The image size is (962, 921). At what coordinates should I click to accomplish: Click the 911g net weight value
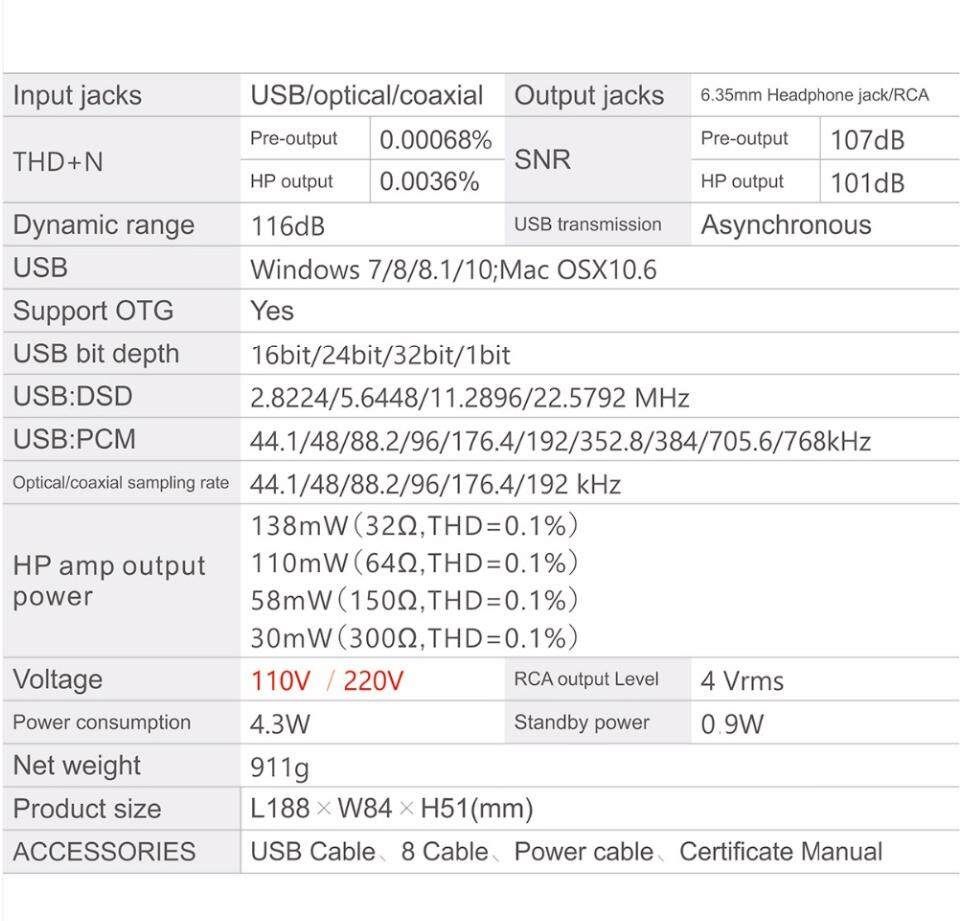coord(280,767)
